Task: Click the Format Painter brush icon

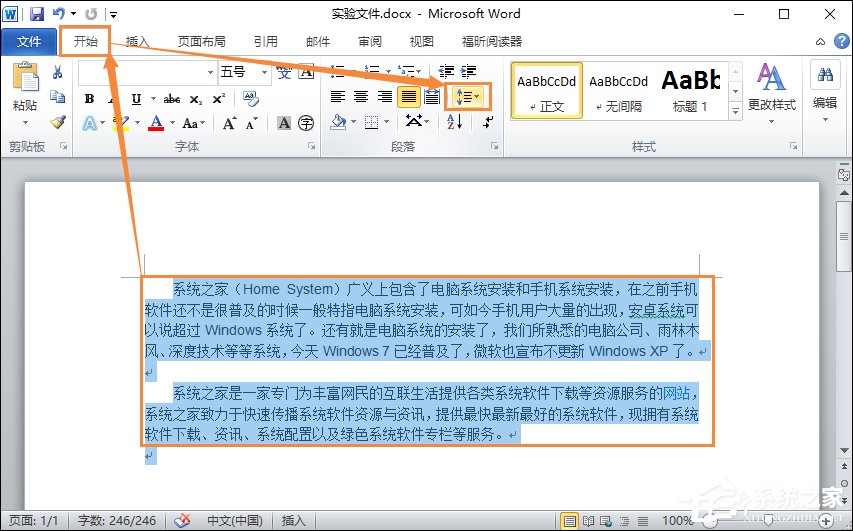Action: 57,122
